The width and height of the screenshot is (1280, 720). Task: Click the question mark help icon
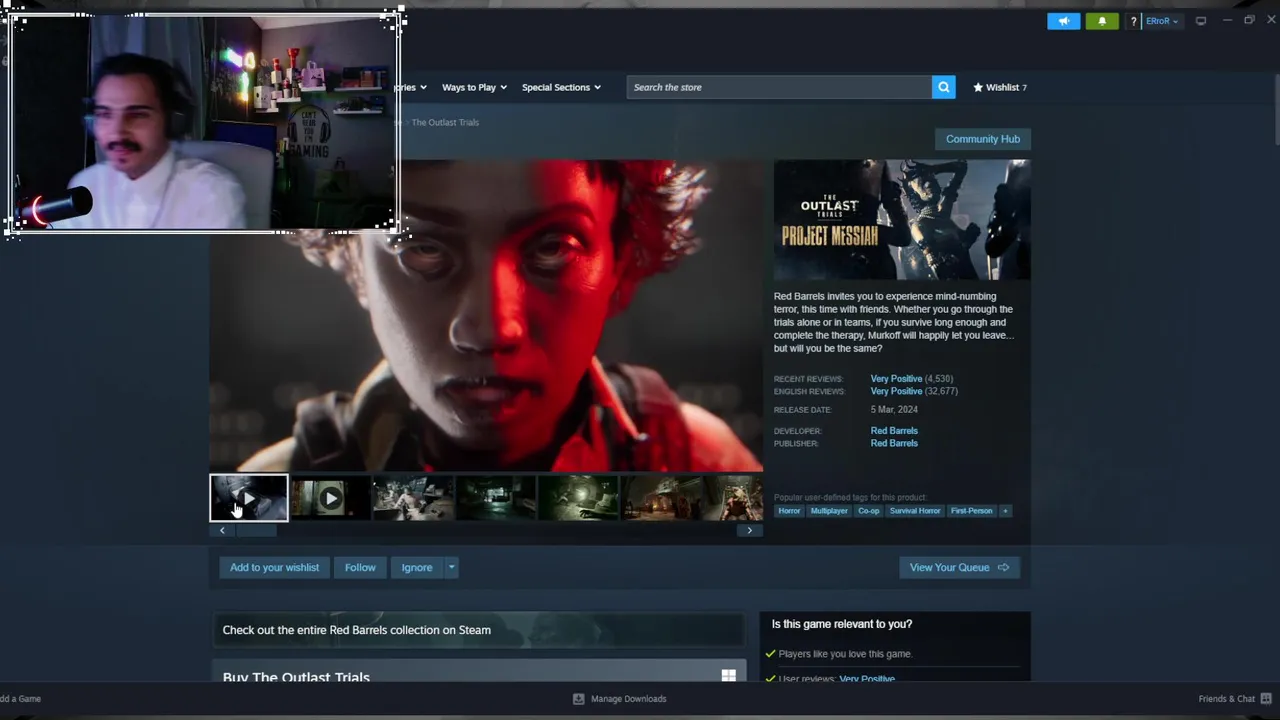(x=1133, y=21)
